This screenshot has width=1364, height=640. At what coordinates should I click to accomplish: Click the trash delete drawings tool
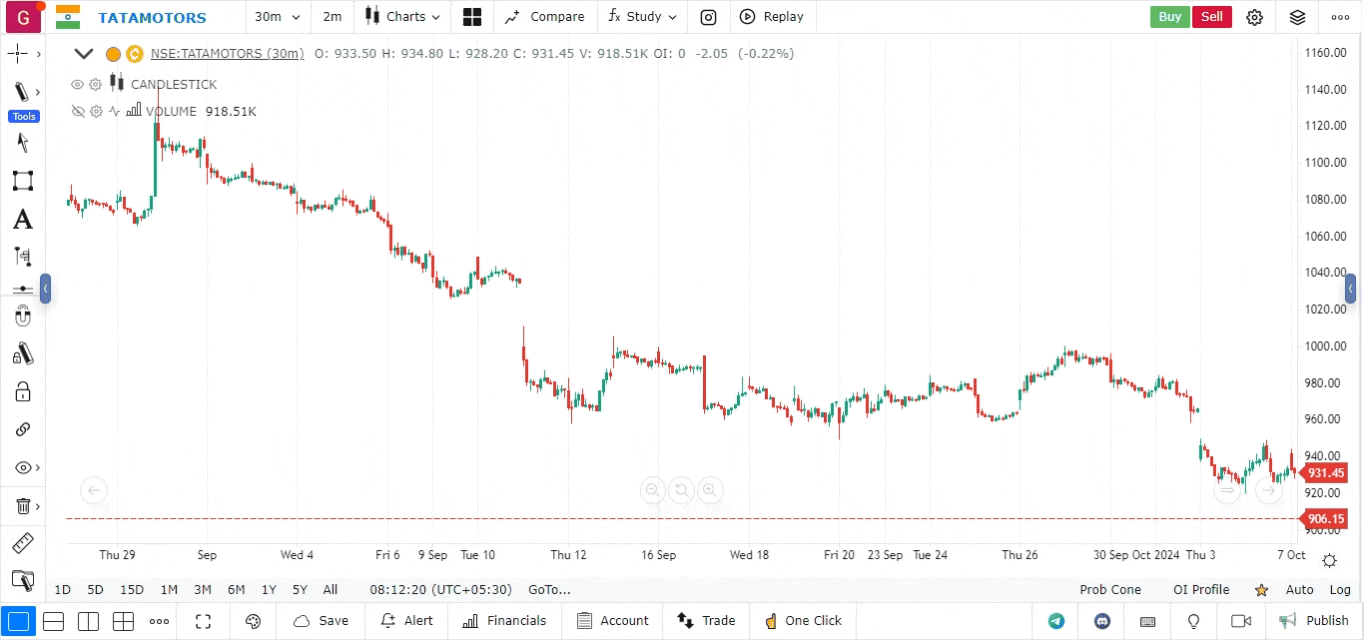coord(22,506)
